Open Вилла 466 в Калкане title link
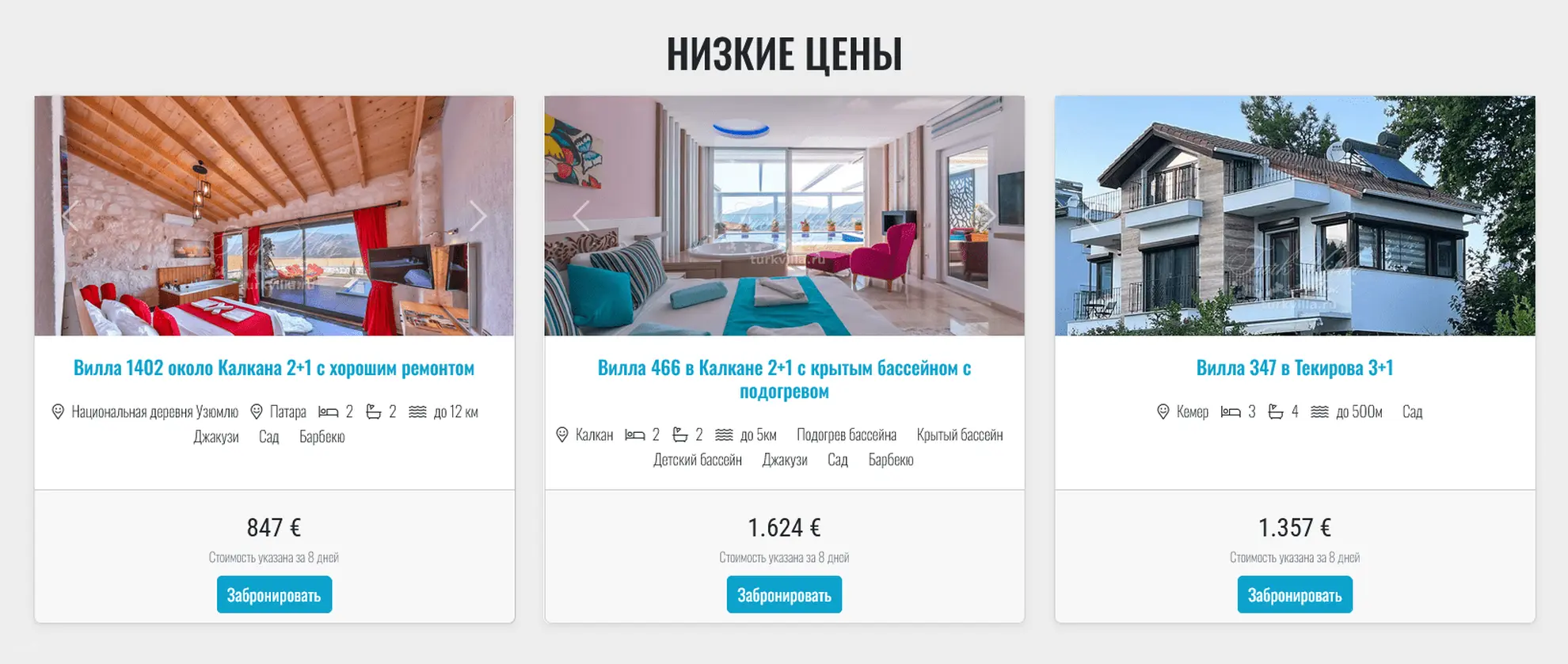The width and height of the screenshot is (1568, 664). pos(784,379)
